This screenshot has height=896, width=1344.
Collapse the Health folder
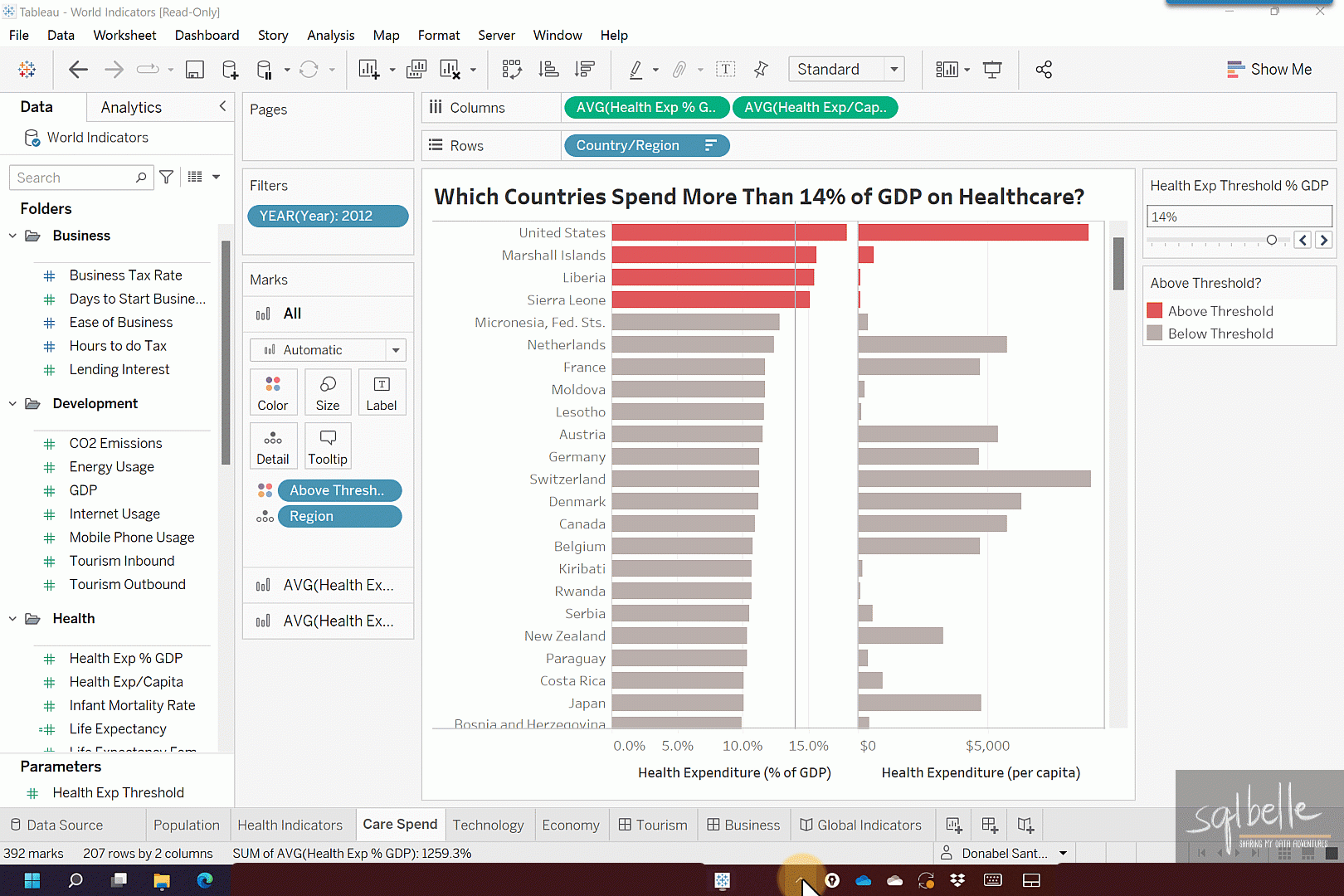click(x=12, y=619)
